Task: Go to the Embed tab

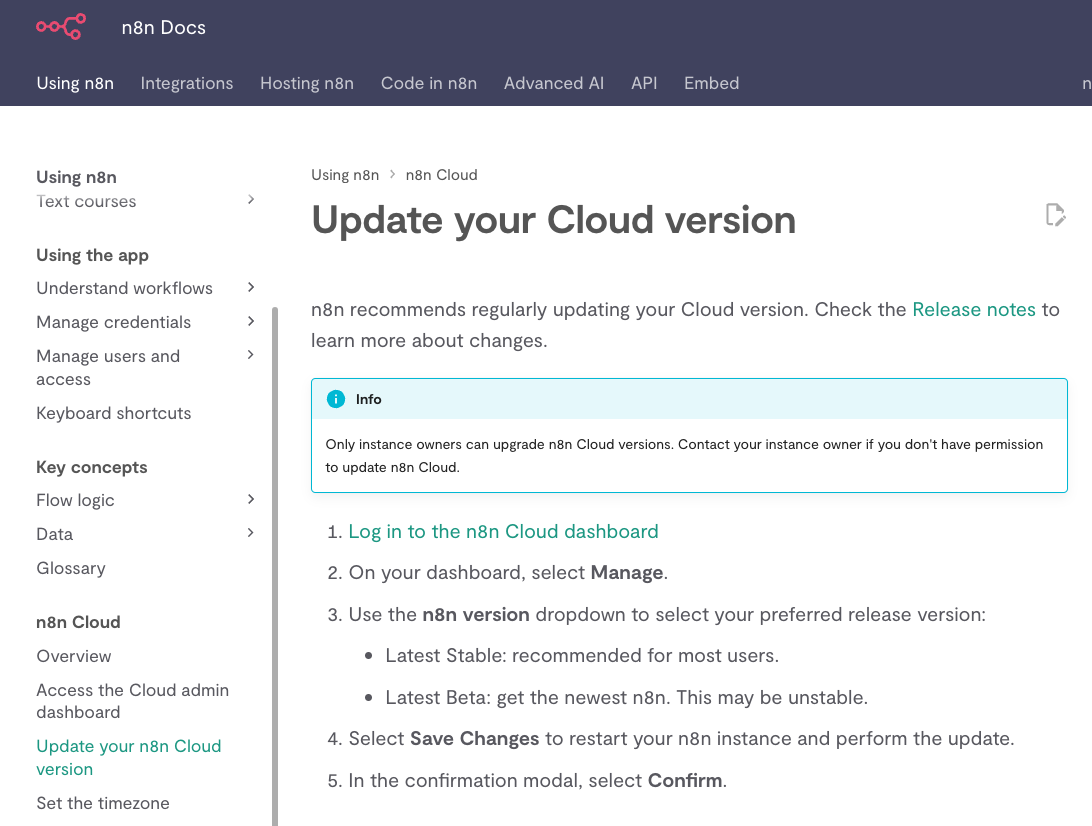Action: [711, 83]
